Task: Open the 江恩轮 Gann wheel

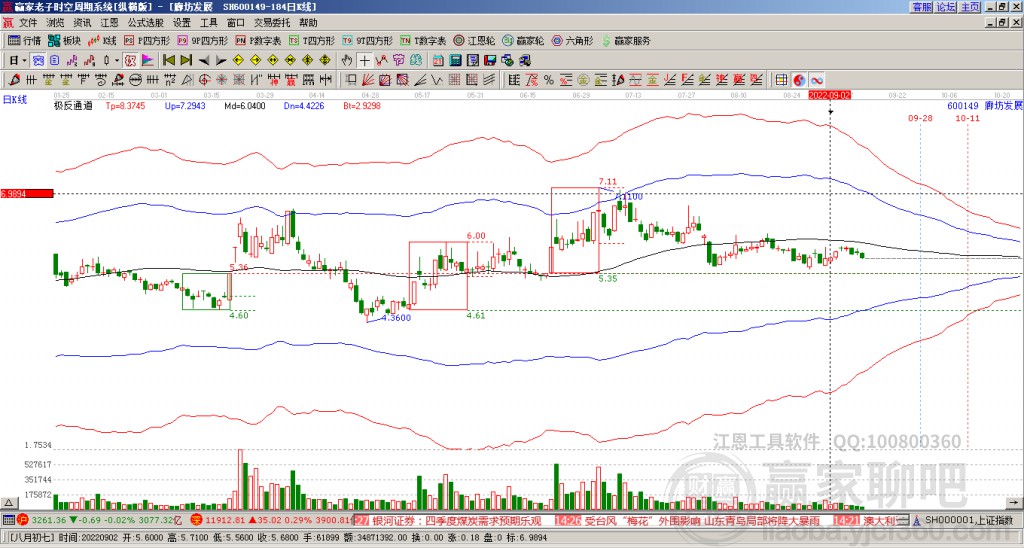Action: (475, 40)
